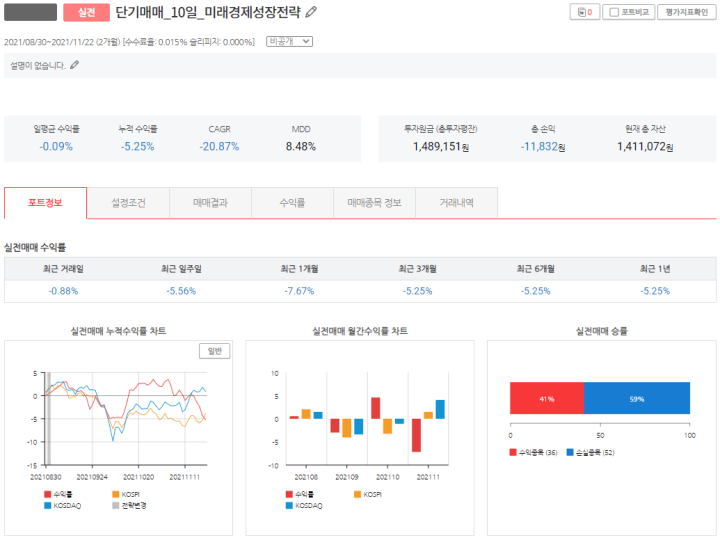The image size is (720, 540).
Task: Click the 최근 일주일 return -5.56%
Action: [x=181, y=291]
